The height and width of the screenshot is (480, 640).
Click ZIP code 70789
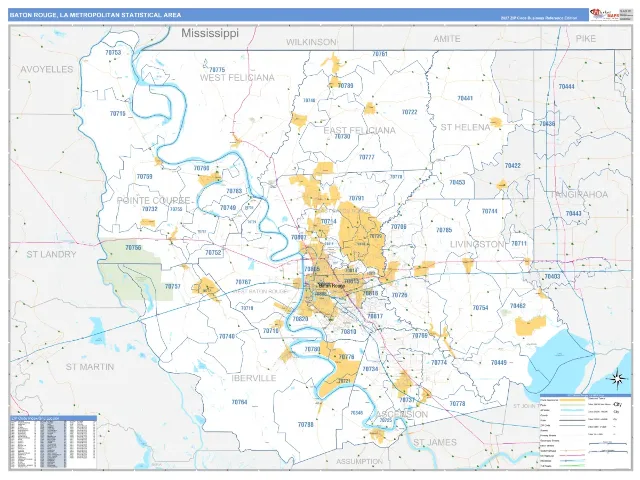(345, 86)
